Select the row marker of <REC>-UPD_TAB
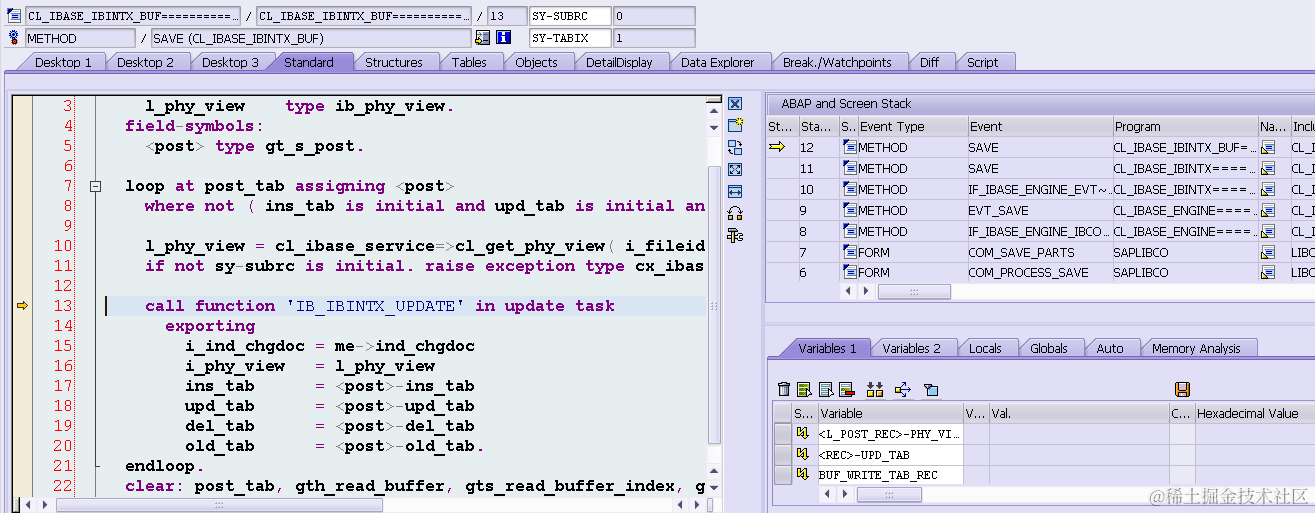 782,454
